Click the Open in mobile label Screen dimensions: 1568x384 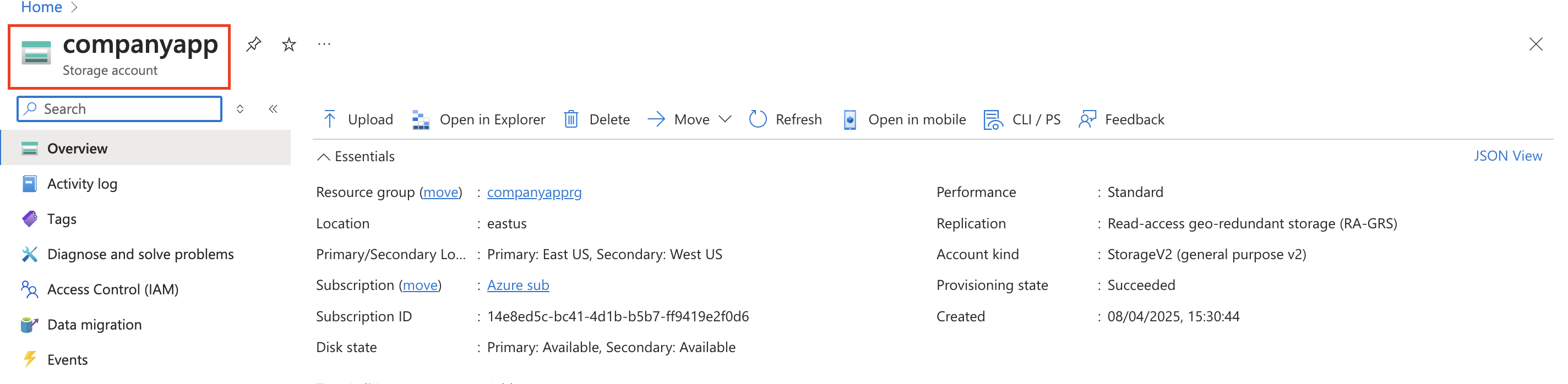click(x=917, y=120)
